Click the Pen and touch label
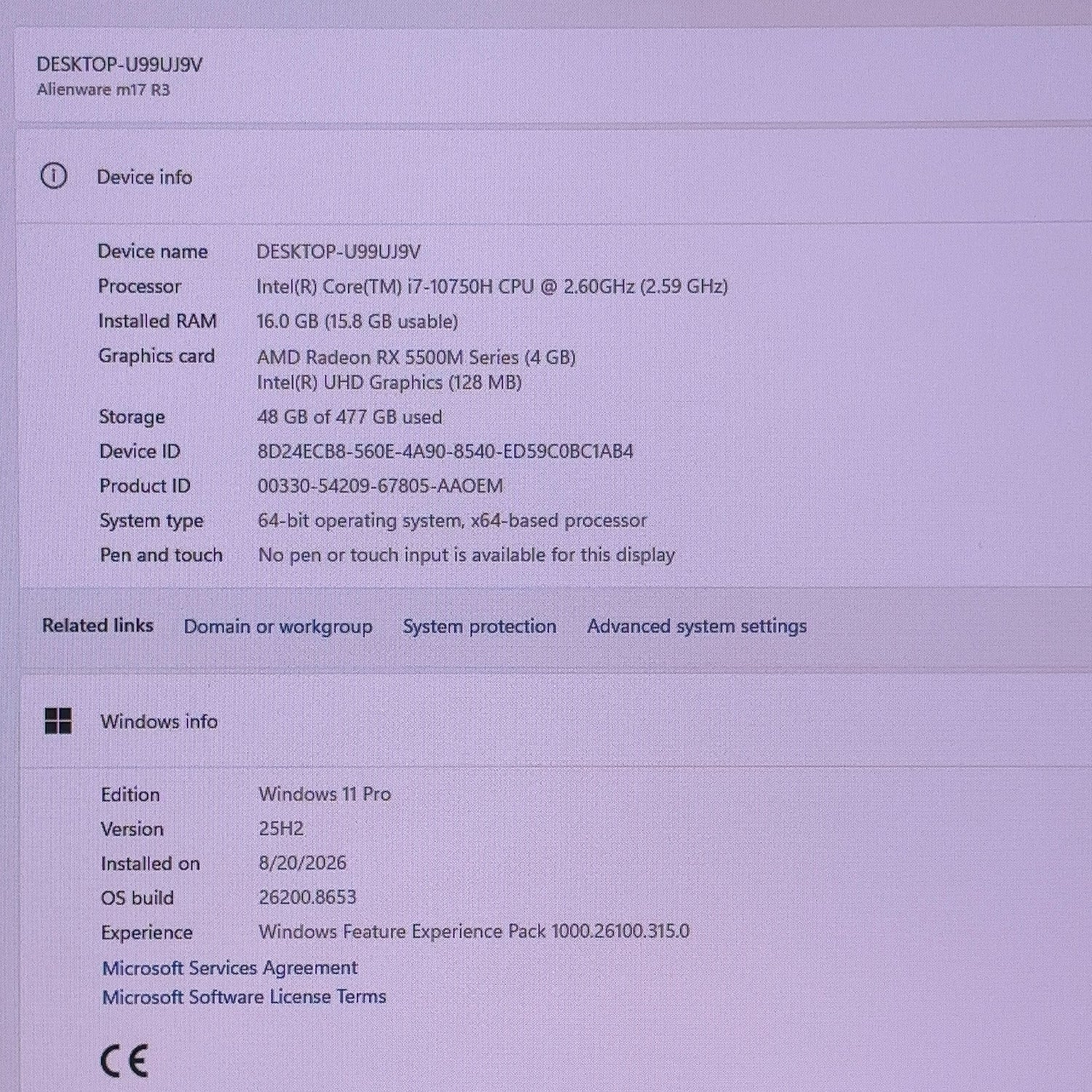The image size is (1092, 1092). [x=161, y=555]
